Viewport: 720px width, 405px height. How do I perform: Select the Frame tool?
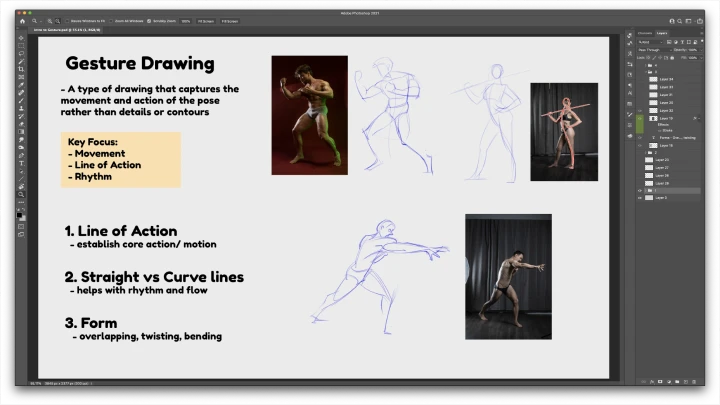click(x=21, y=77)
